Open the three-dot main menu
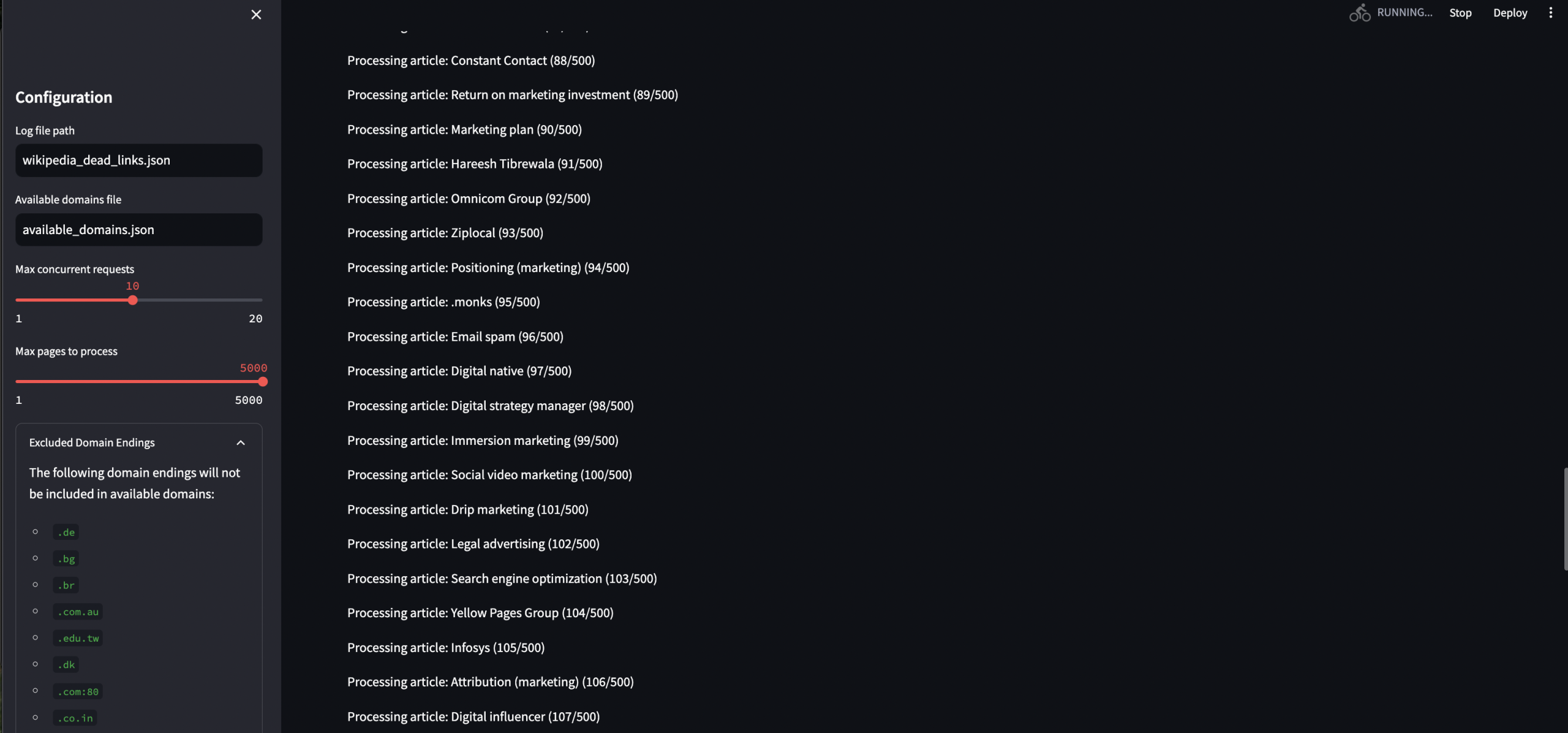Screen dimensions: 1568x733 (1550, 13)
